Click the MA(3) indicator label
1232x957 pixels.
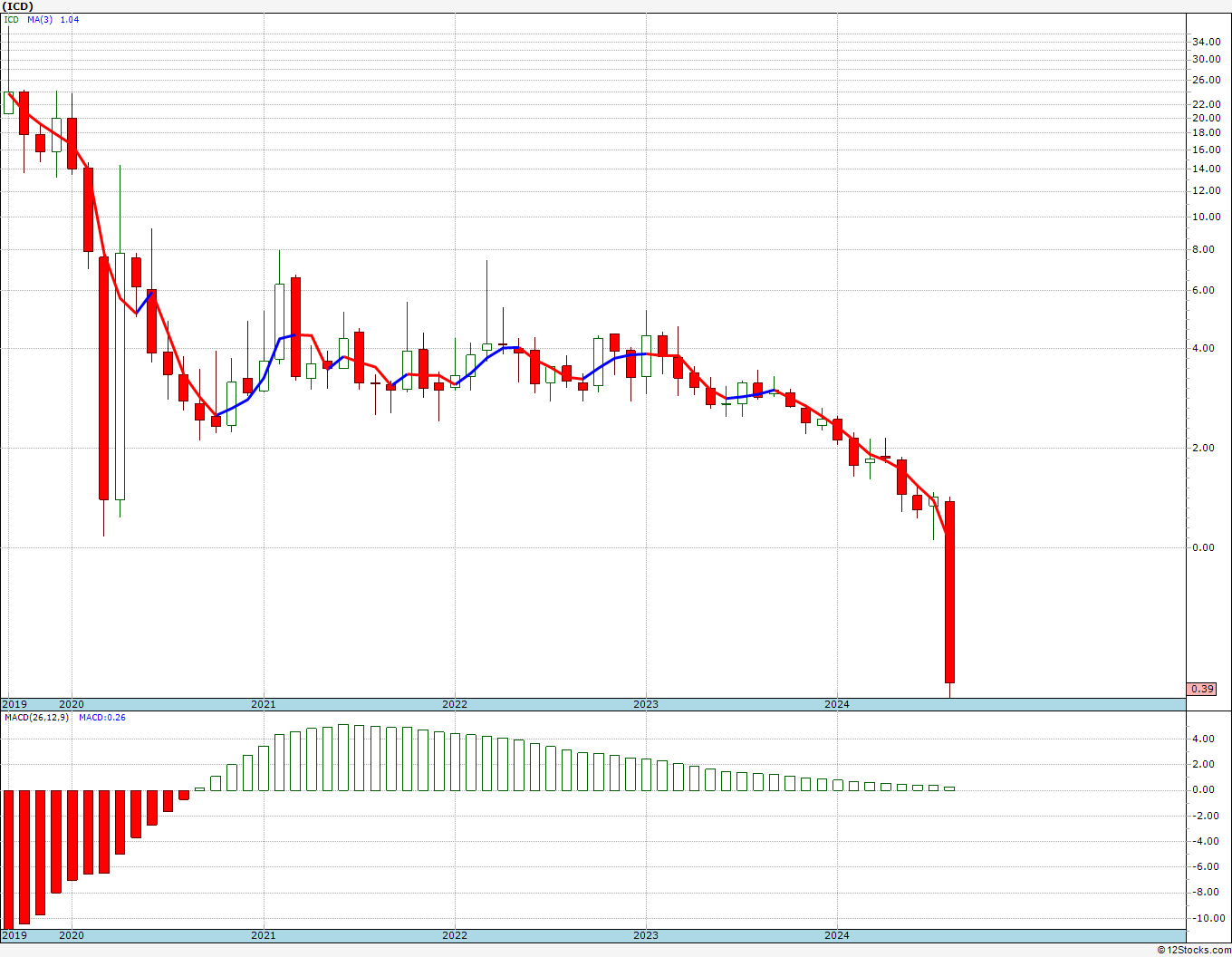point(39,19)
